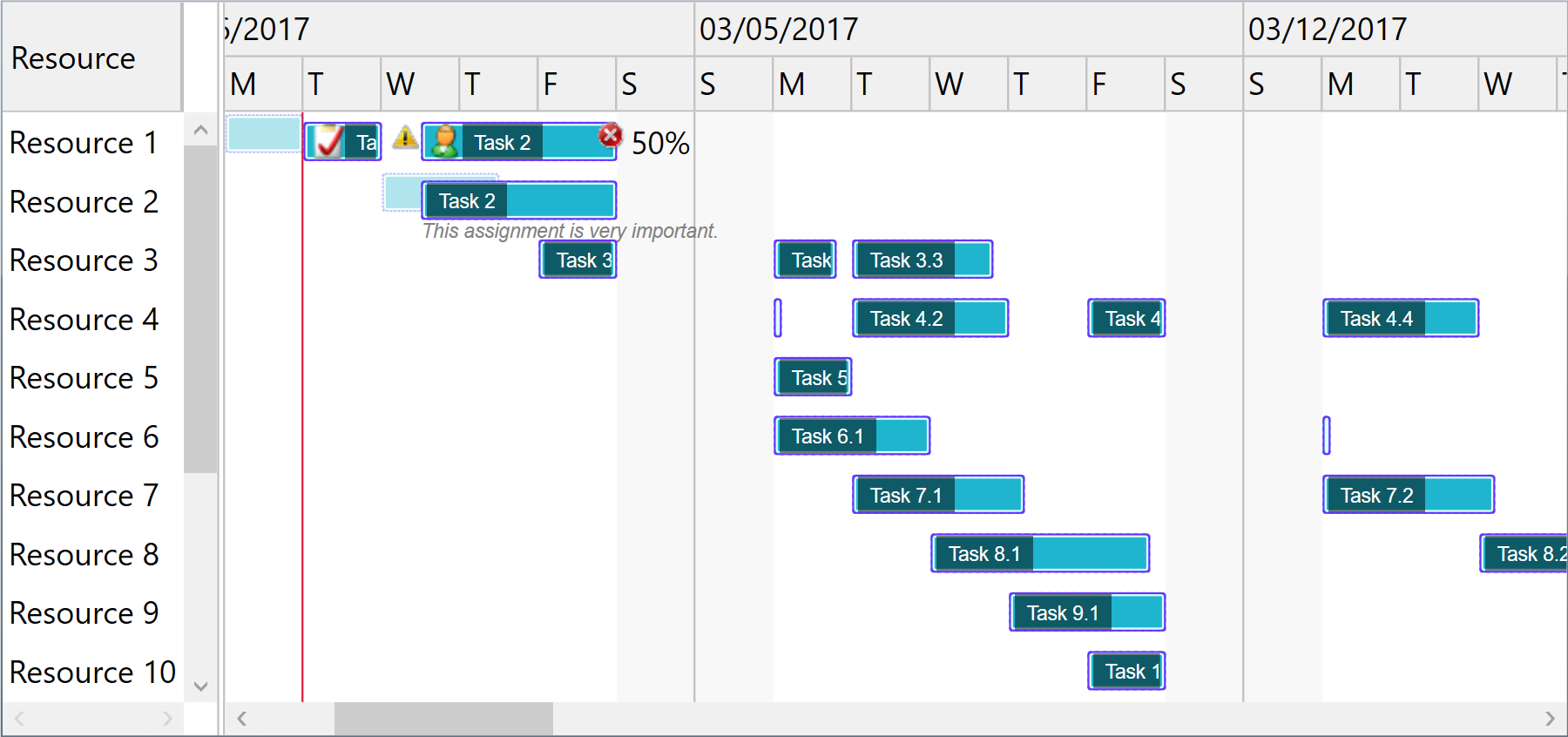Click the vertical scrollbar down arrow
Viewport: 1568px width, 737px height.
coord(200,686)
